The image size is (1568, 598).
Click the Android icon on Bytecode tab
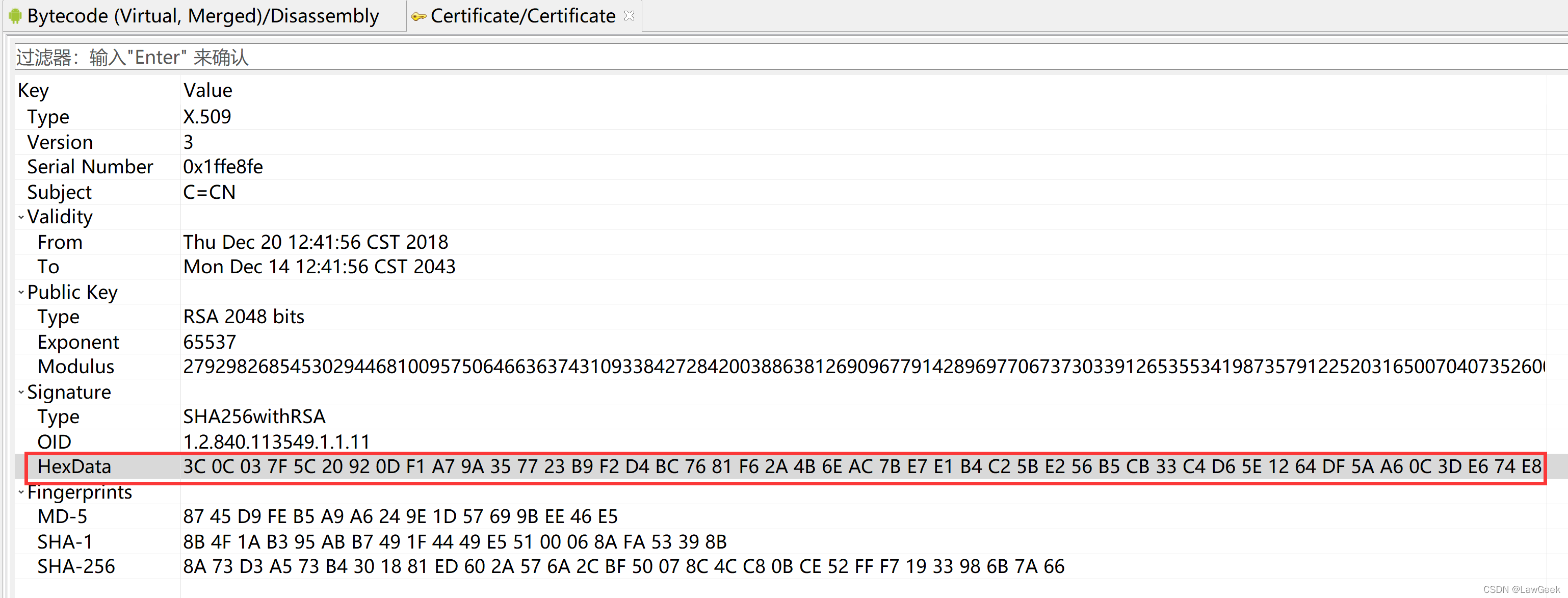pyautogui.click(x=15, y=16)
